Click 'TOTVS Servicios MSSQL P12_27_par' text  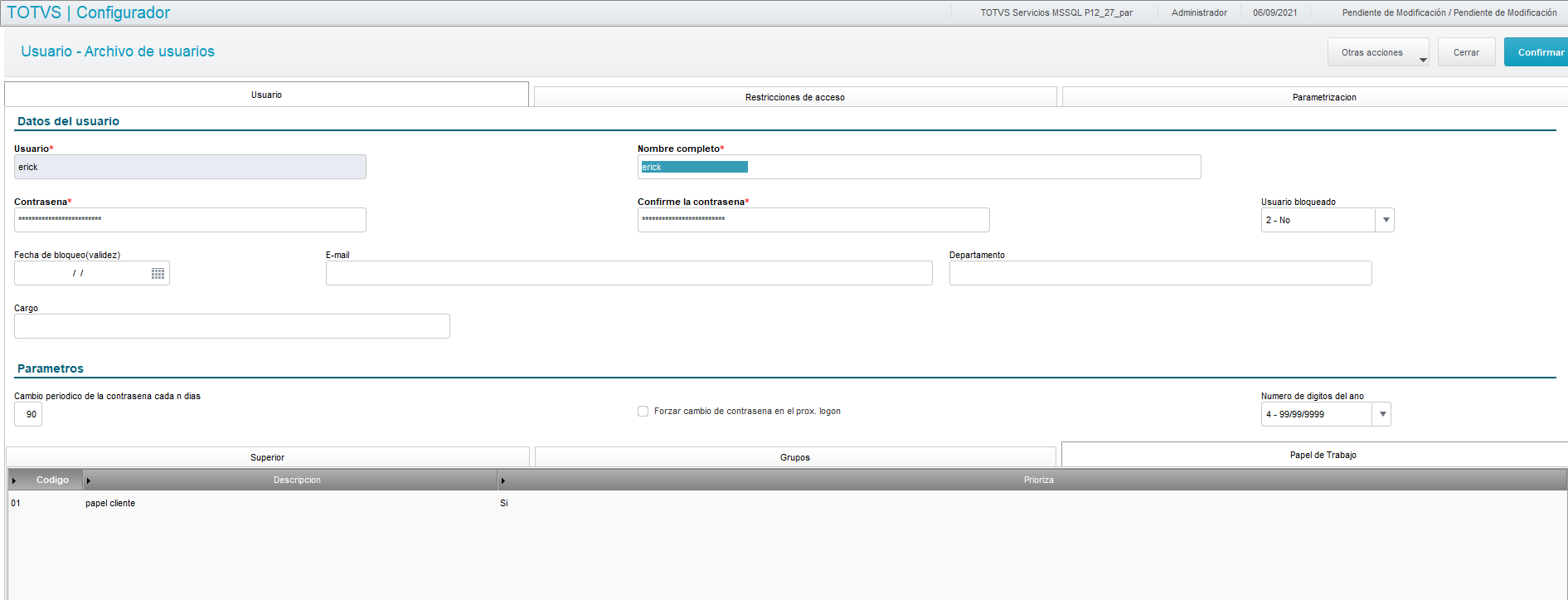click(1056, 12)
